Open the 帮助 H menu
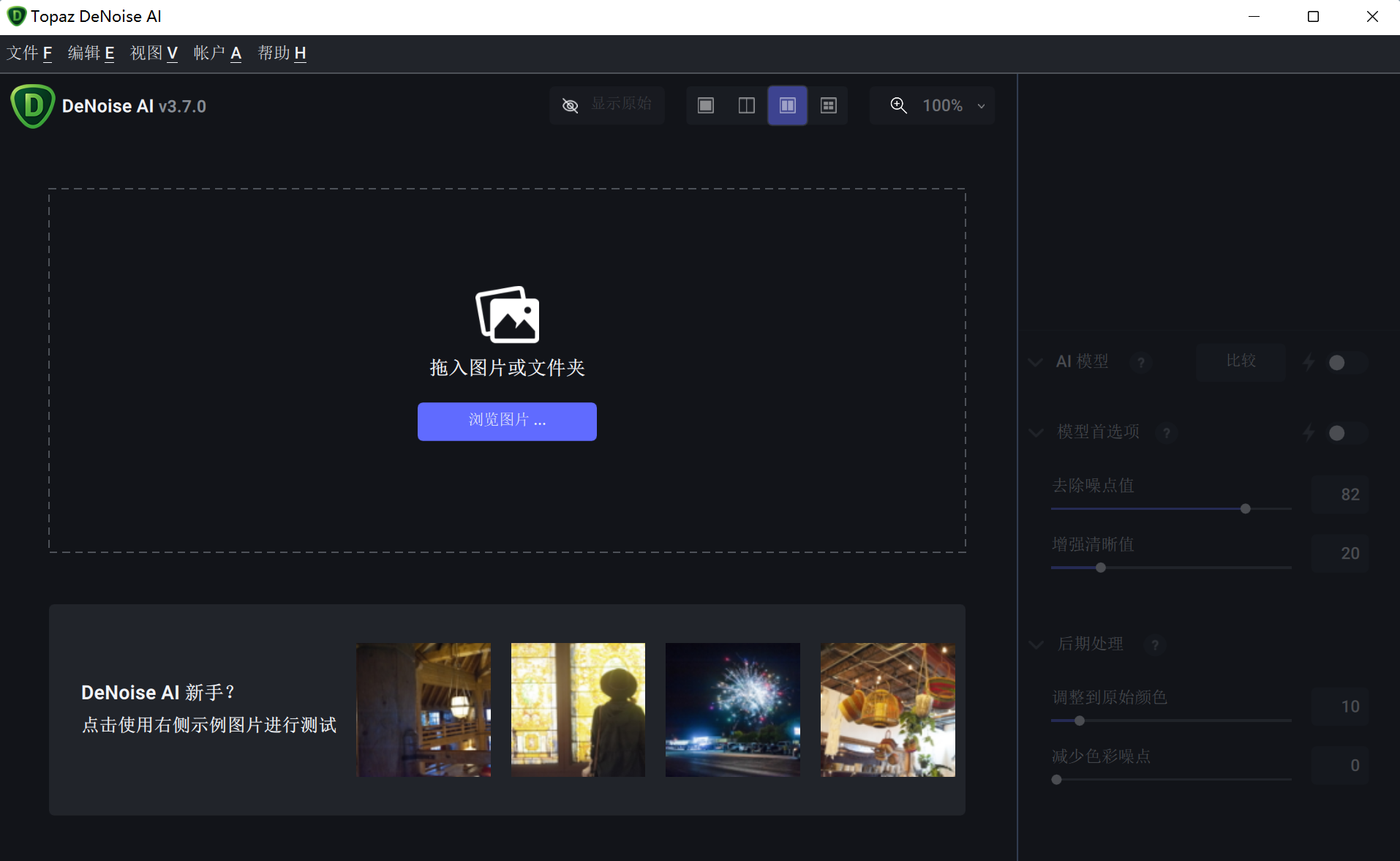The height and width of the screenshot is (861, 1400). (x=282, y=53)
